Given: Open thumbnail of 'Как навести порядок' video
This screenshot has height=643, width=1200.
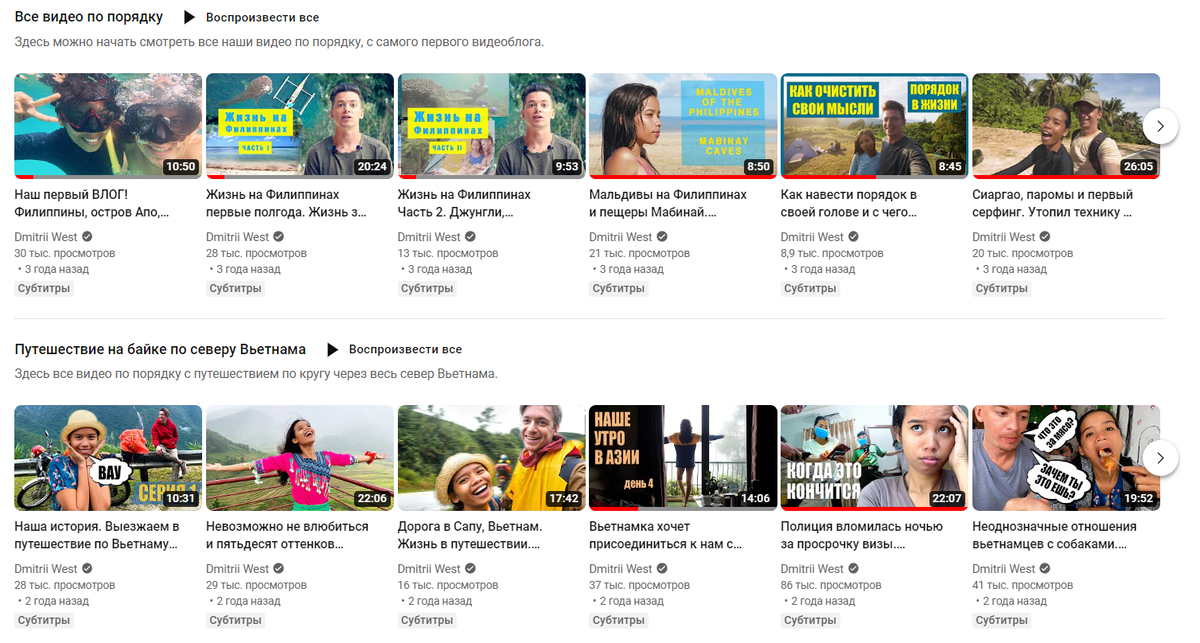Looking at the screenshot, I should pos(875,126).
